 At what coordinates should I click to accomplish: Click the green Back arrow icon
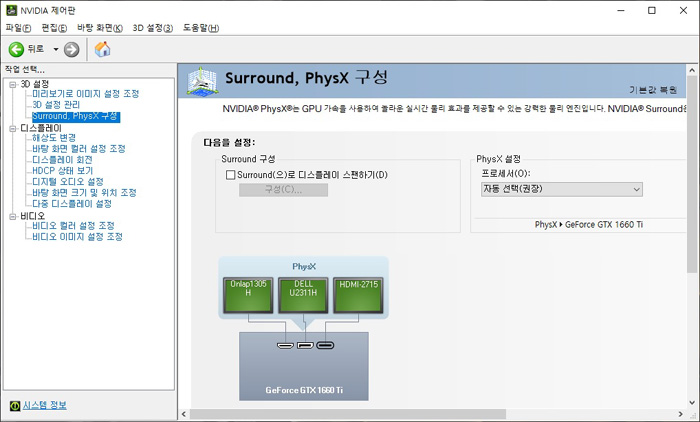point(17,49)
